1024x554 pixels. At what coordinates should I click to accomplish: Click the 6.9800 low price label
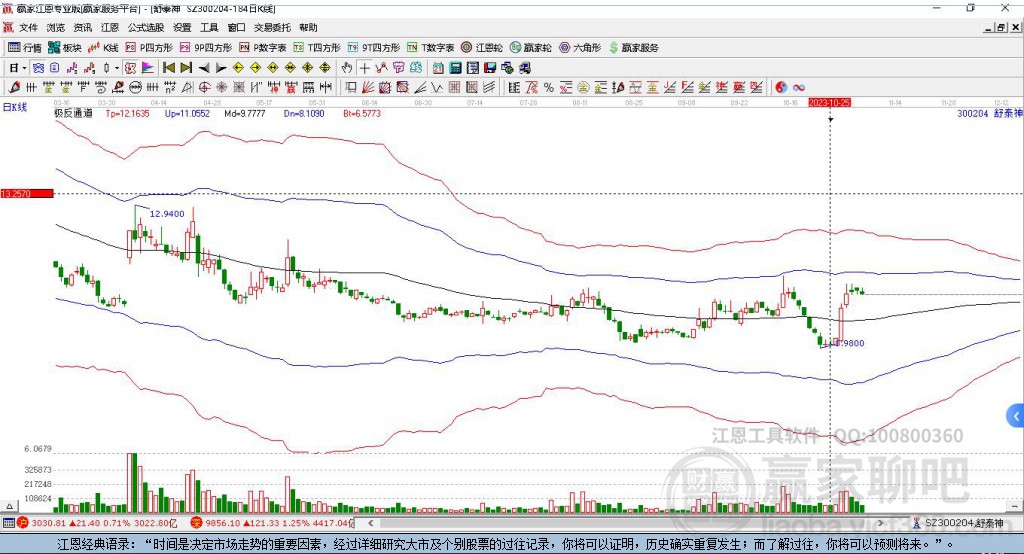click(x=850, y=343)
